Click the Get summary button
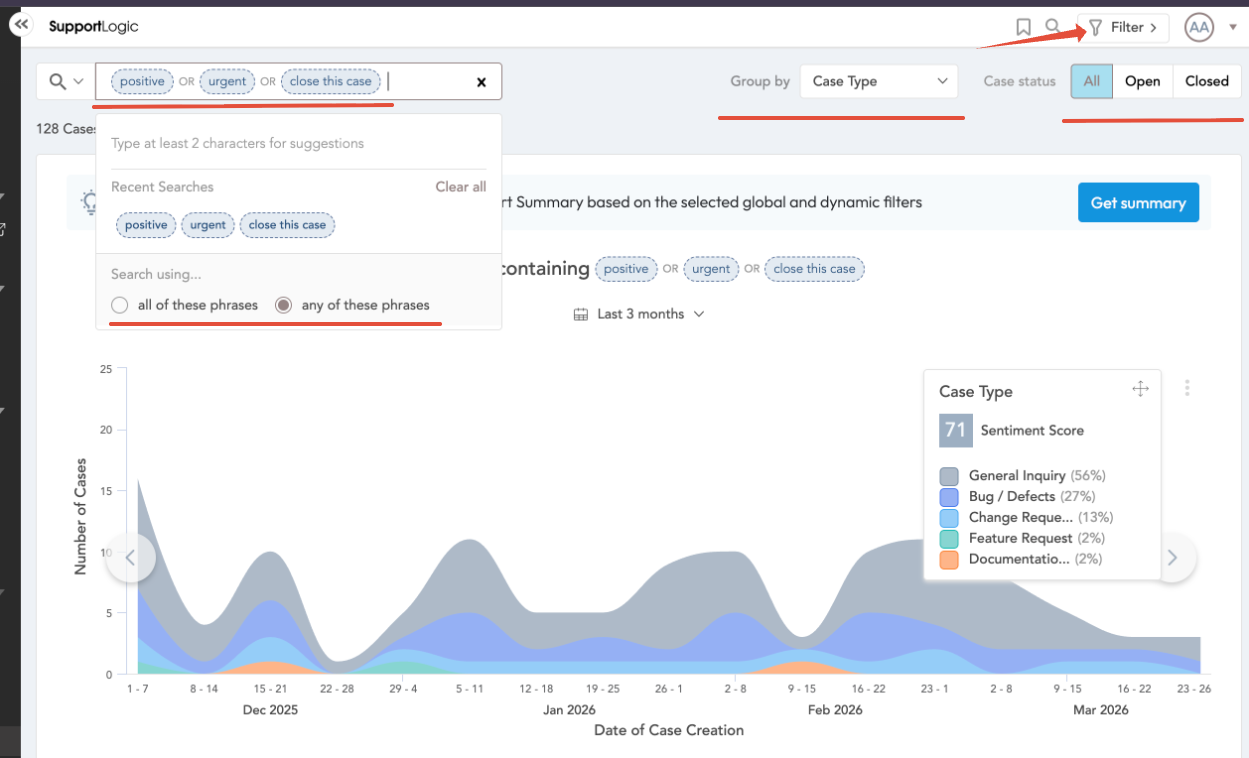Viewport: 1249px width, 758px height. [1138, 202]
